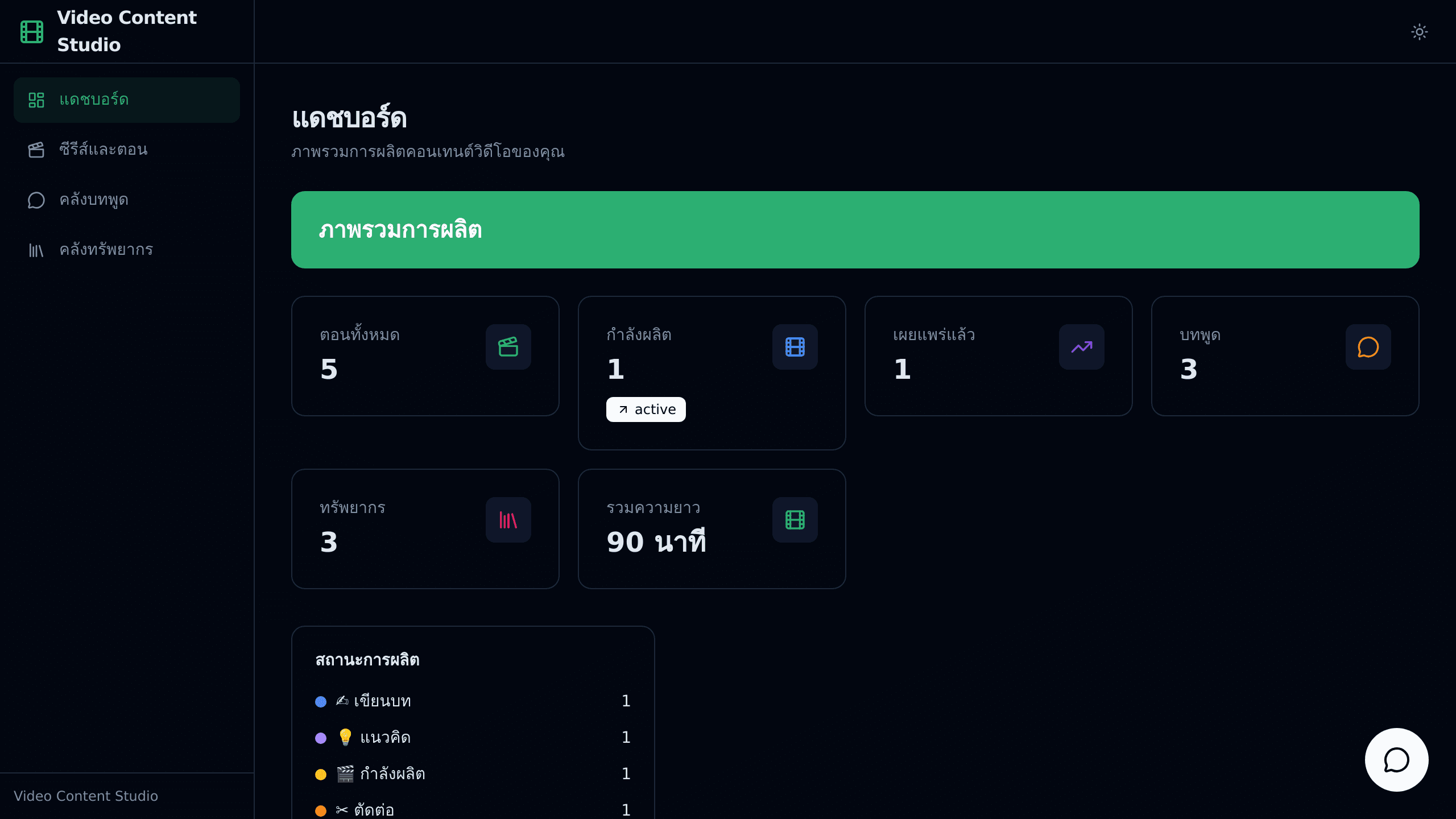Navigate to คลังทรัพยากร in the sidebar
The width and height of the screenshot is (1456, 819).
point(127,250)
